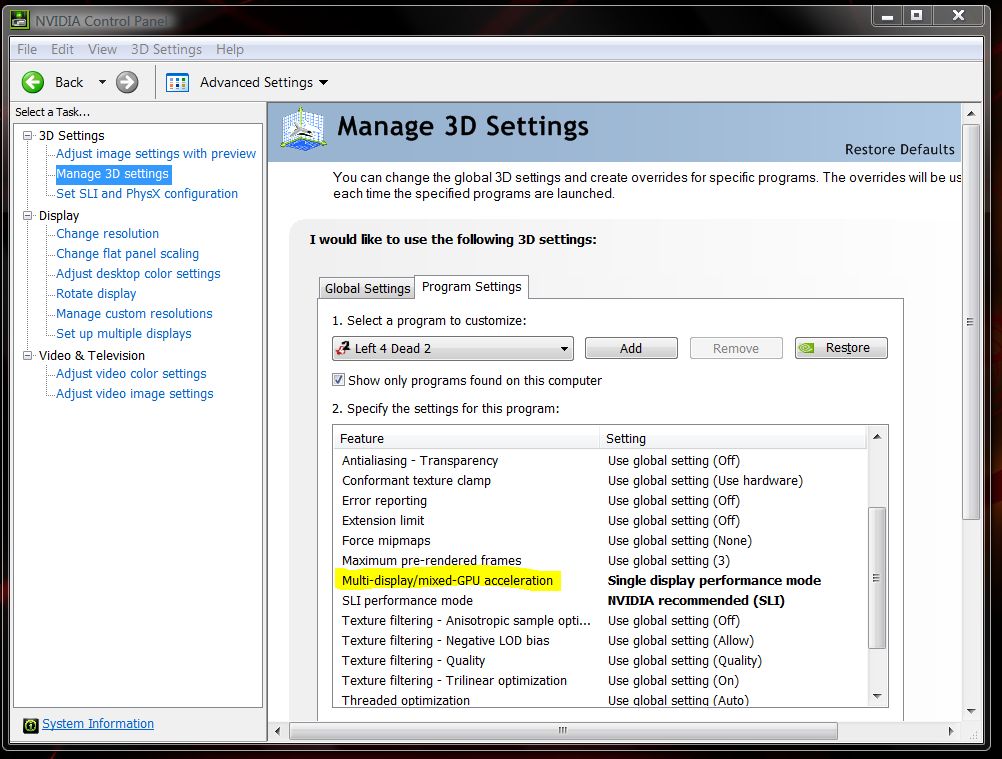Image resolution: width=1002 pixels, height=759 pixels.
Task: Open Set up multiple displays task
Action: coord(124,334)
